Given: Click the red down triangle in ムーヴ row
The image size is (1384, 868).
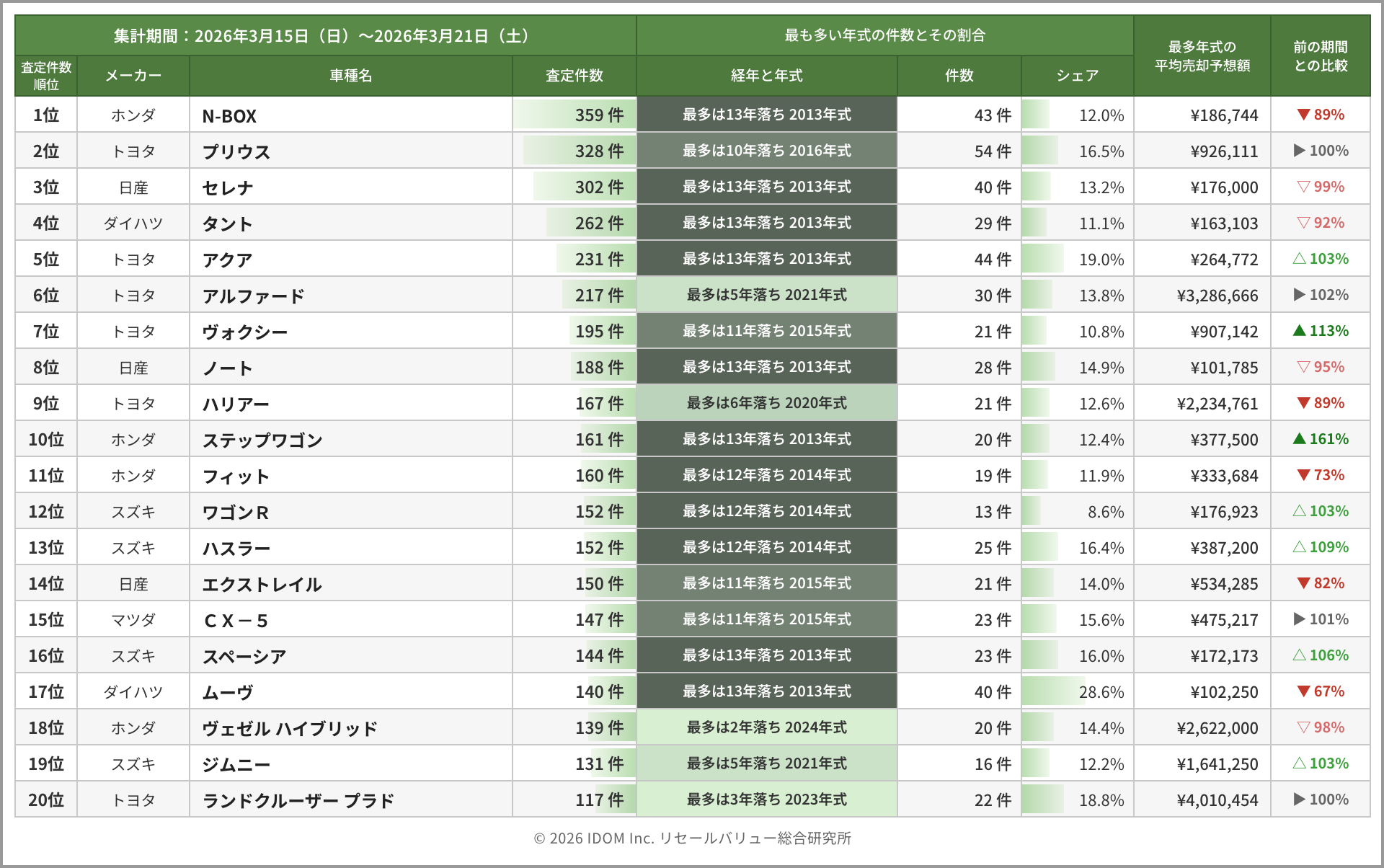Looking at the screenshot, I should (x=1303, y=691).
